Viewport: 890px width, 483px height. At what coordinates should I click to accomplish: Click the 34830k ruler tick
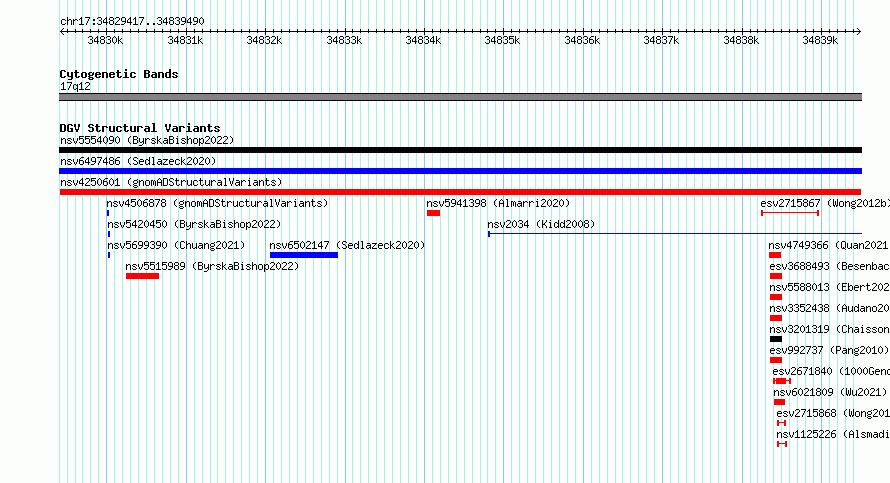[x=105, y=40]
